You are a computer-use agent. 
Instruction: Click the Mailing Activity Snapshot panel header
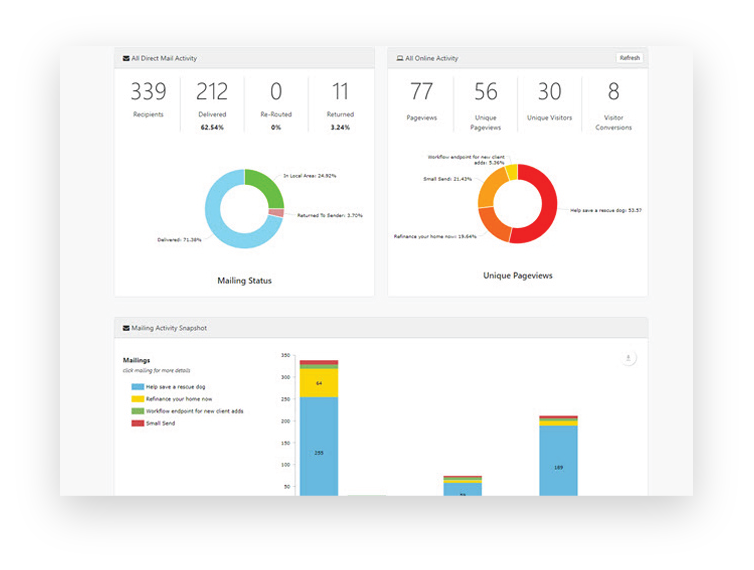pyautogui.click(x=381, y=328)
